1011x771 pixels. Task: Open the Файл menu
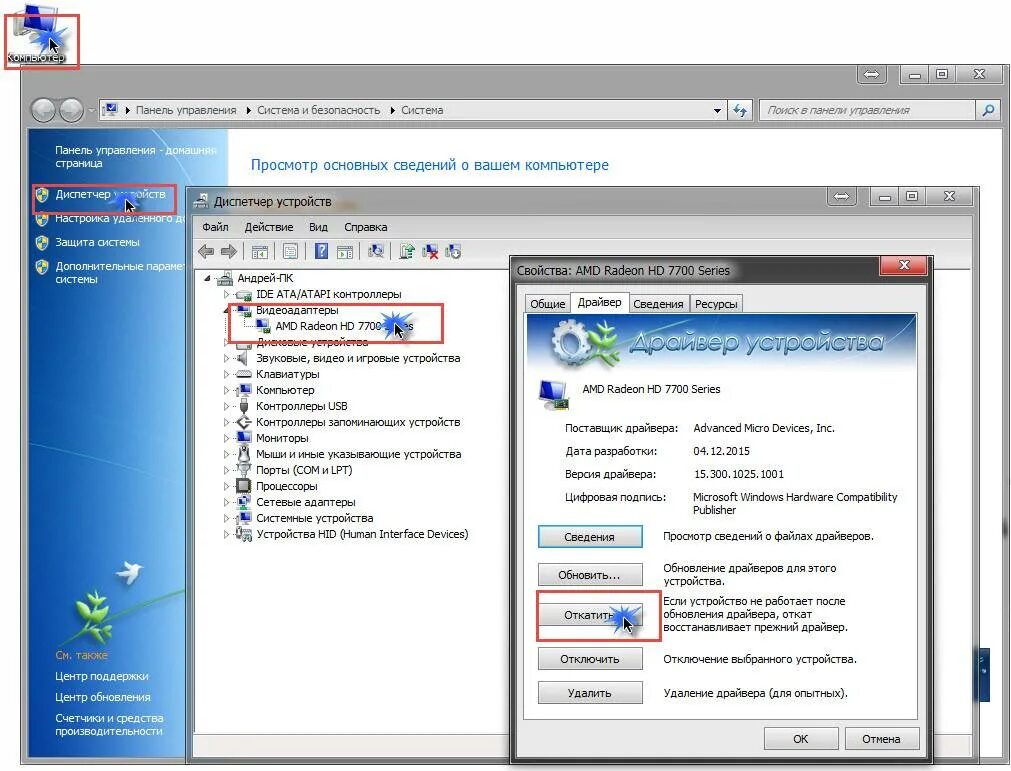[215, 227]
